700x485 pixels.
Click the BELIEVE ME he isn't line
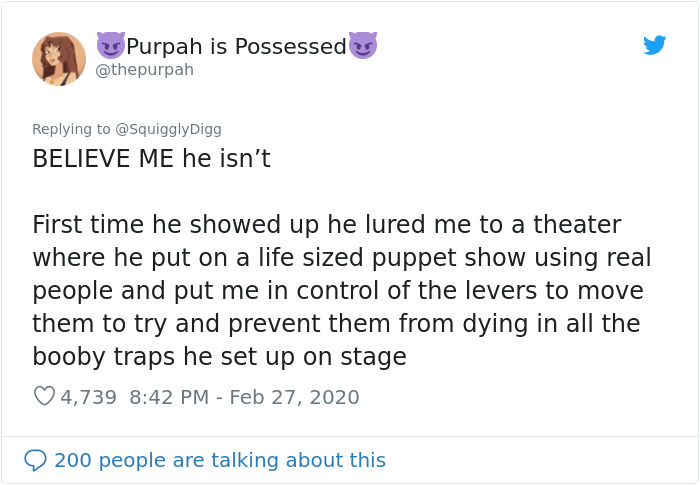(151, 159)
